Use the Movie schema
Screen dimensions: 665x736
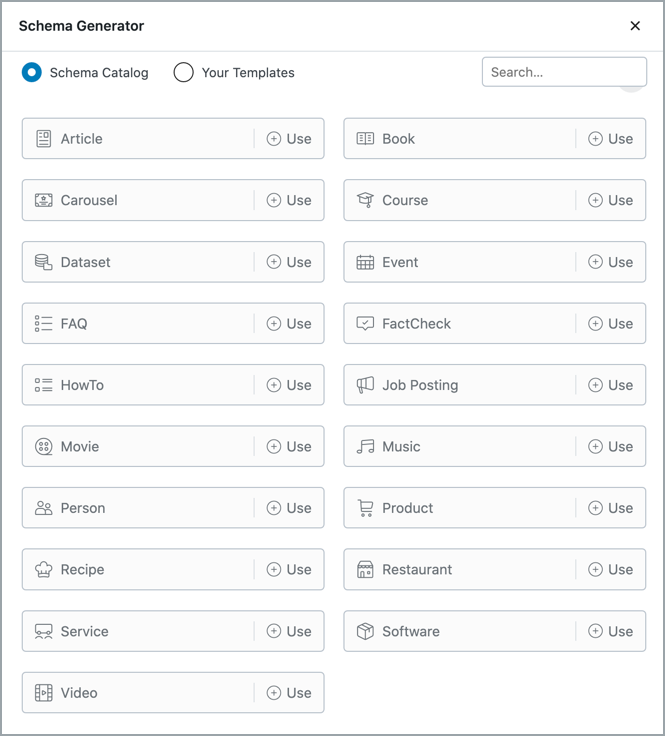289,446
